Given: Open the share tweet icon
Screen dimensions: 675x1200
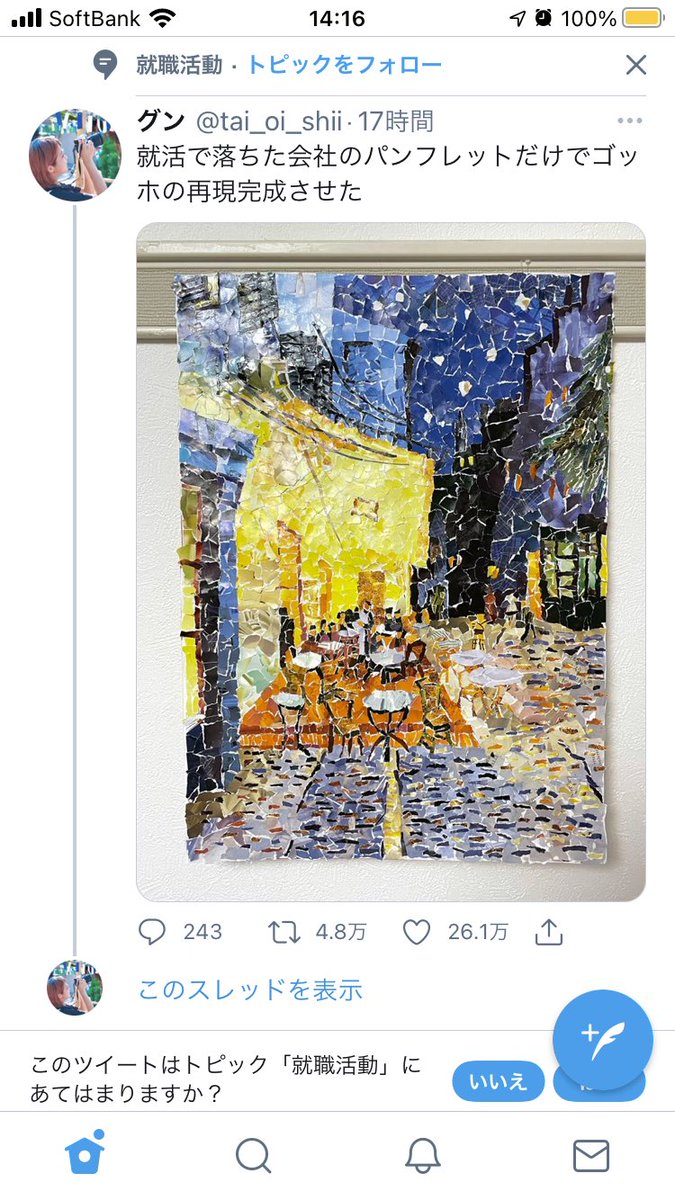Looking at the screenshot, I should coord(549,932).
